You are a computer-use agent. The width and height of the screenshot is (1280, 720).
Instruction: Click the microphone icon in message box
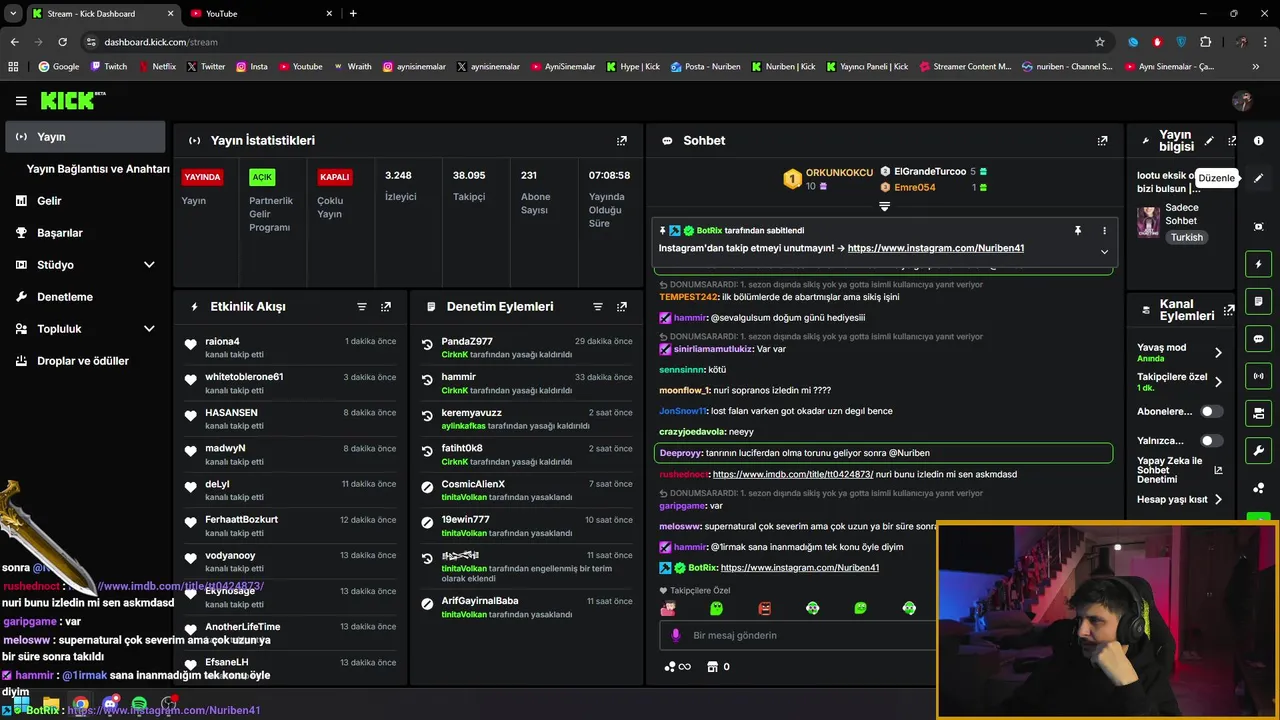click(676, 635)
